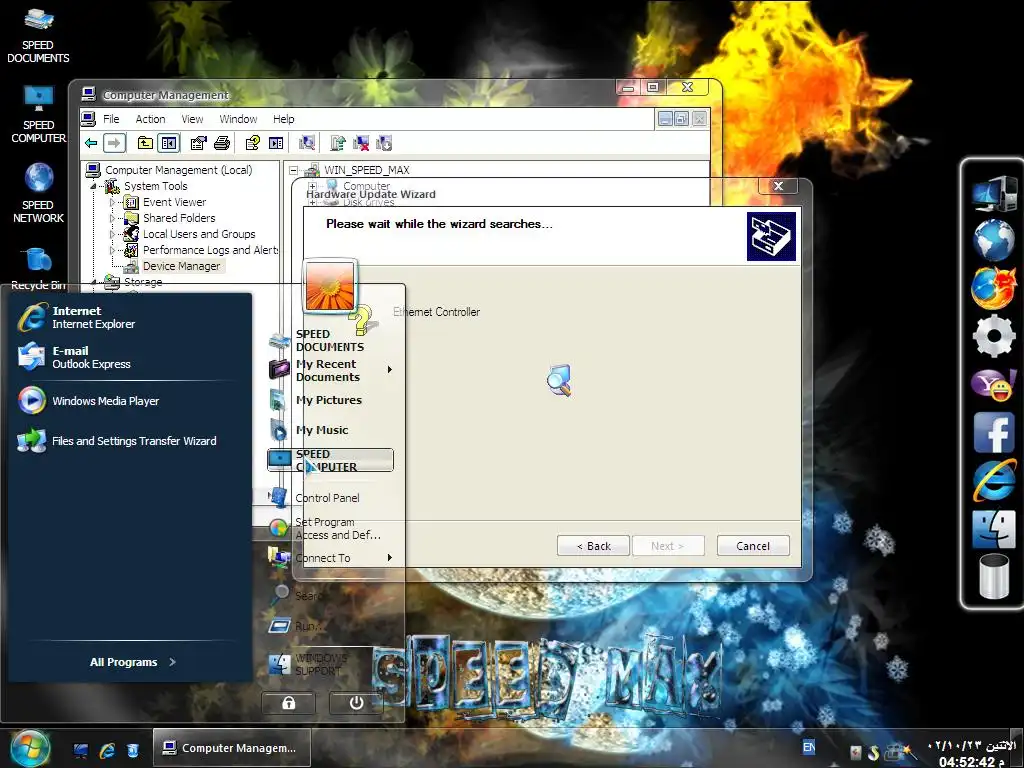Screen dimensions: 1024x768
Task: Open SPEED NETWORK desktop icon
Action: [39, 193]
